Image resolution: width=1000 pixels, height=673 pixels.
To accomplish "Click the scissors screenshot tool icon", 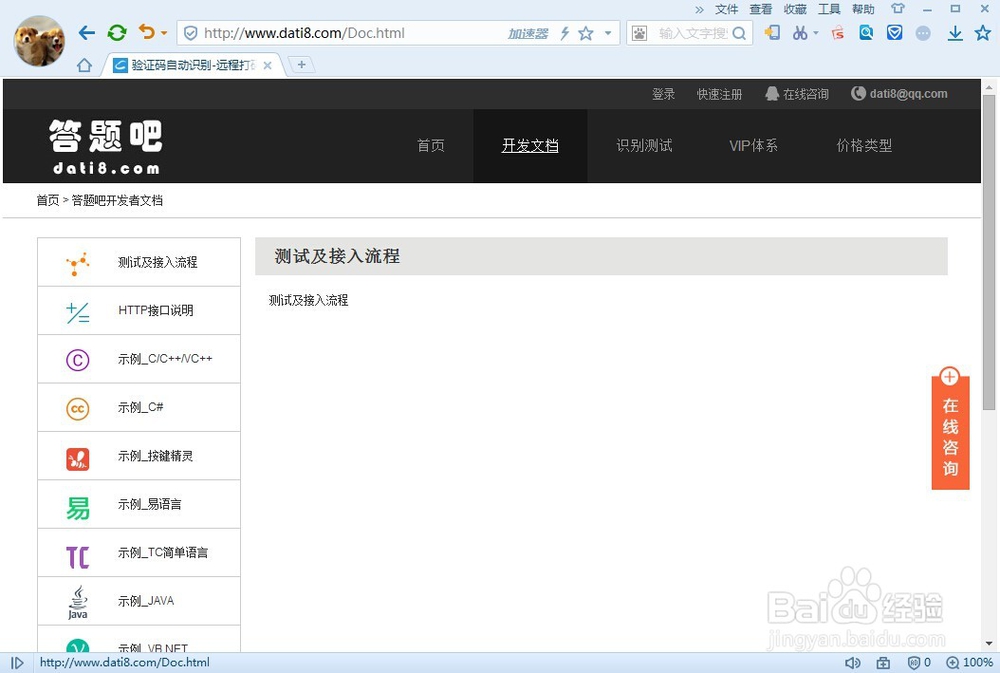I will [x=800, y=33].
